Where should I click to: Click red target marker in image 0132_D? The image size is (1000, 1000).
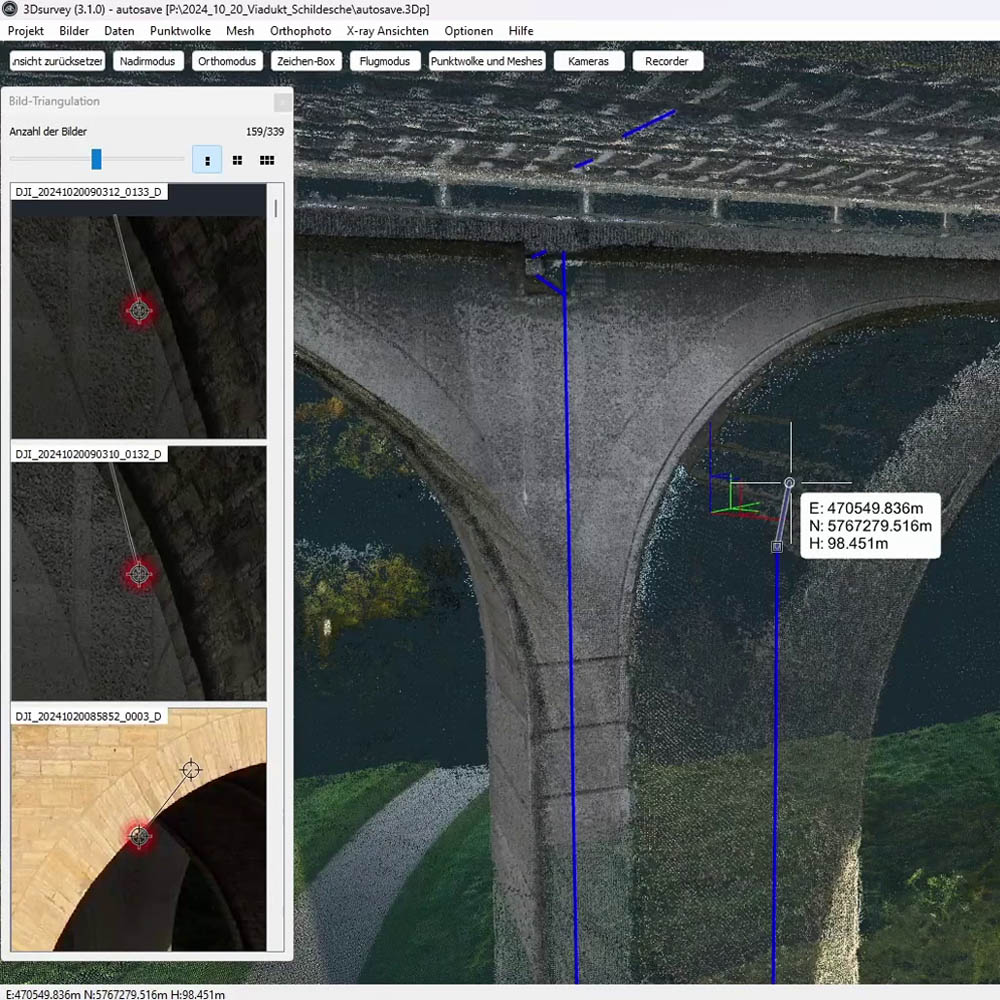139,574
